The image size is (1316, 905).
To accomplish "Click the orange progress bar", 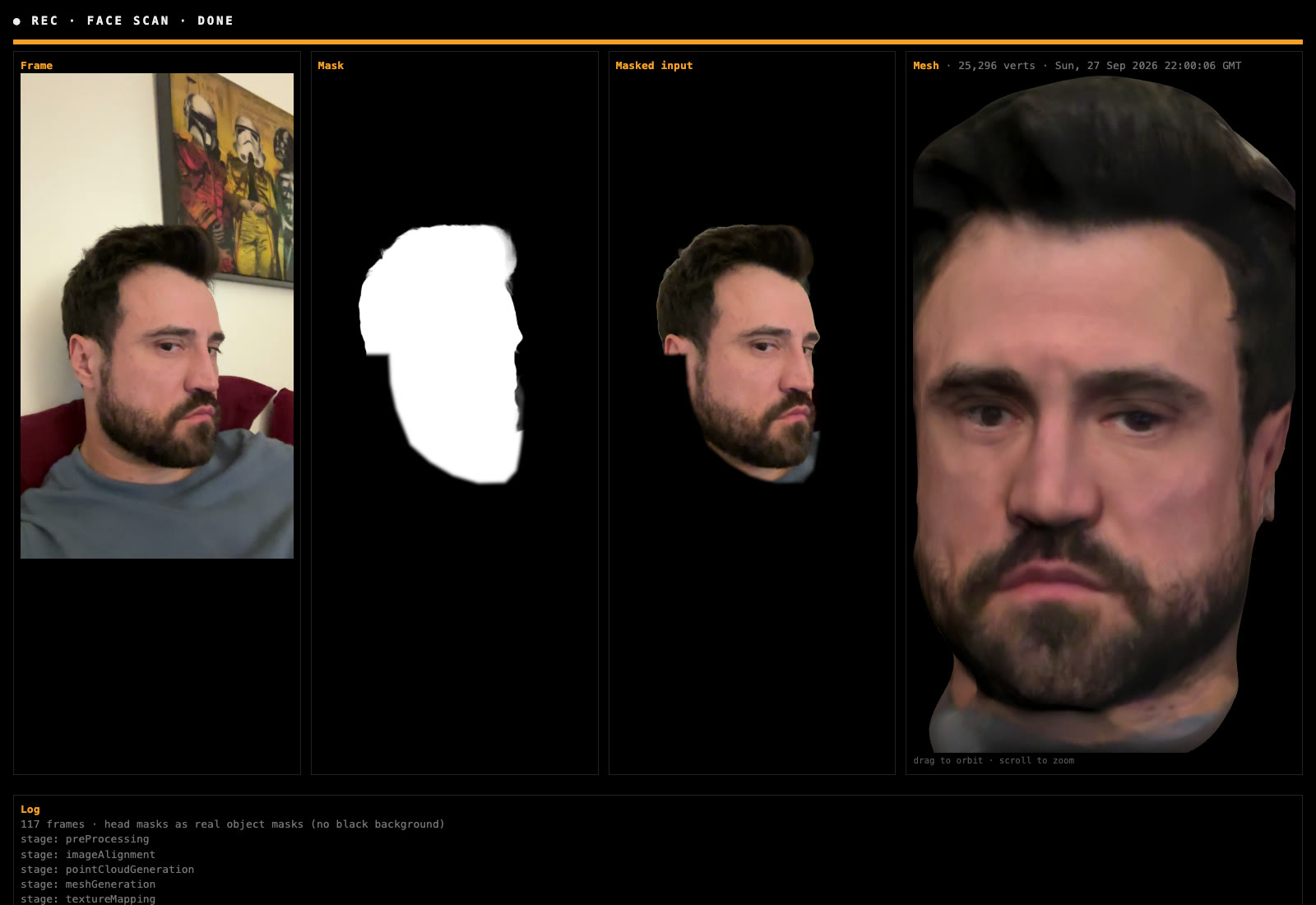I will 658,42.
